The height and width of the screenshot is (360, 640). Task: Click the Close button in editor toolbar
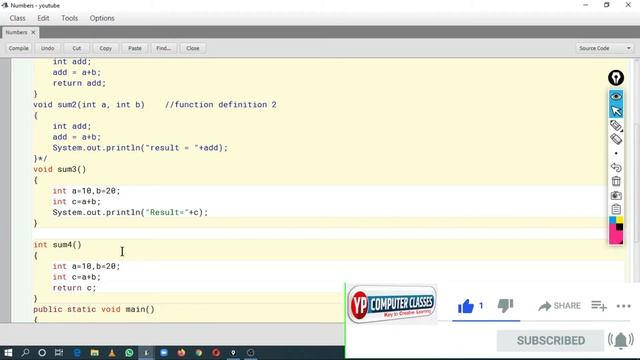coord(193,48)
